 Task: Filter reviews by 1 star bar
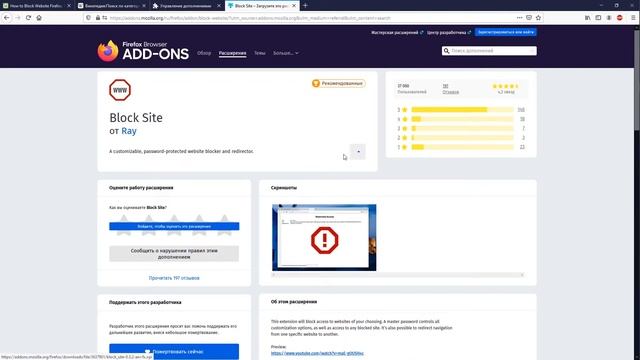click(461, 147)
